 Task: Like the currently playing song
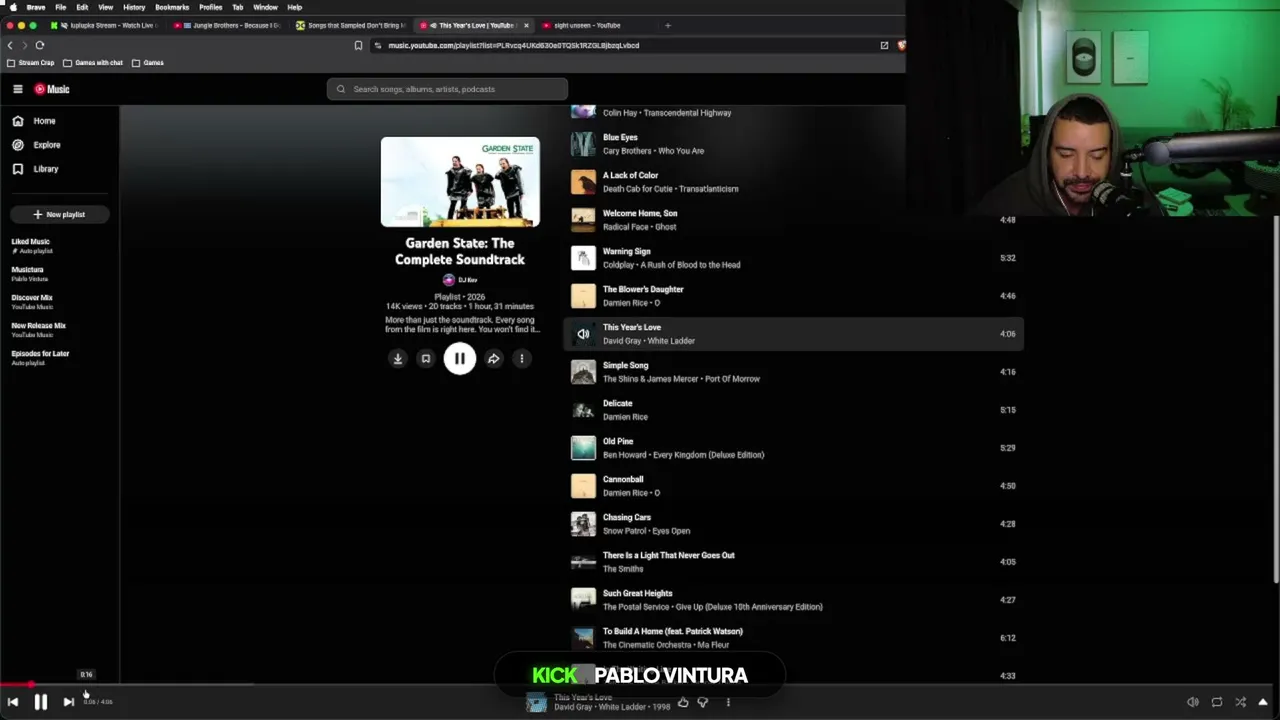683,703
